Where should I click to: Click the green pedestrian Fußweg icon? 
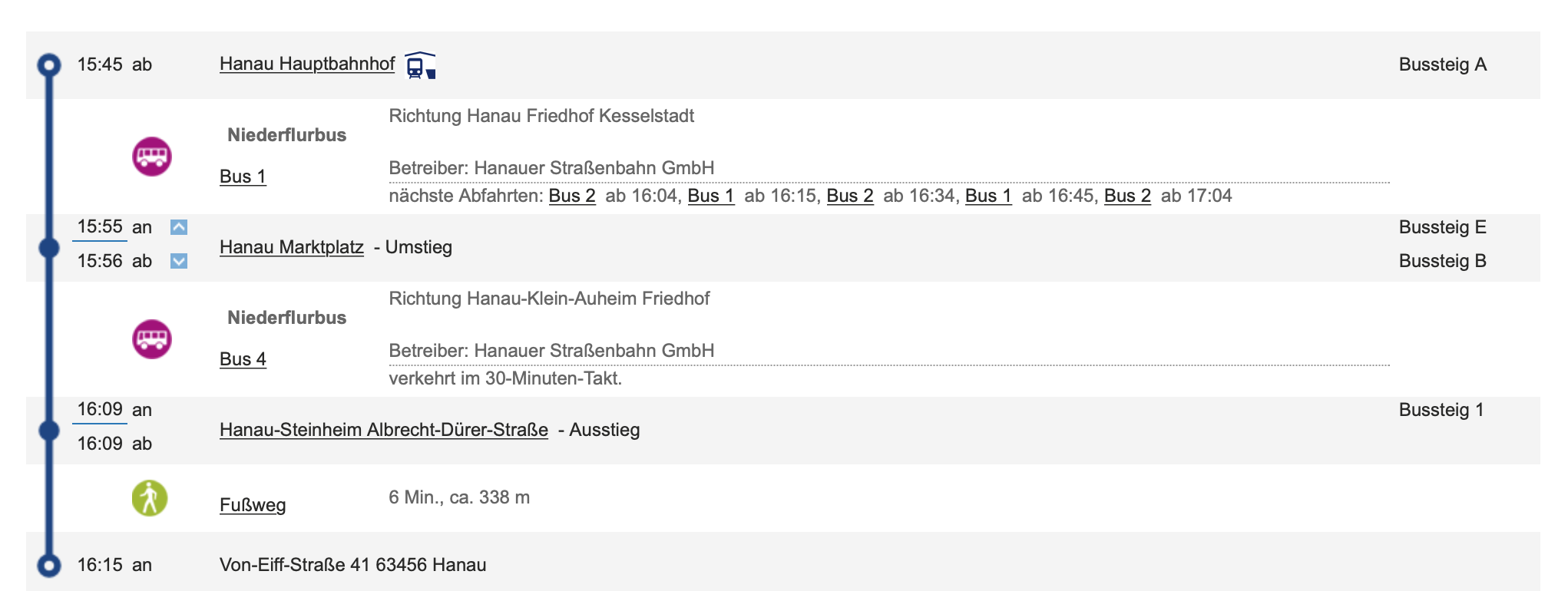click(x=150, y=498)
